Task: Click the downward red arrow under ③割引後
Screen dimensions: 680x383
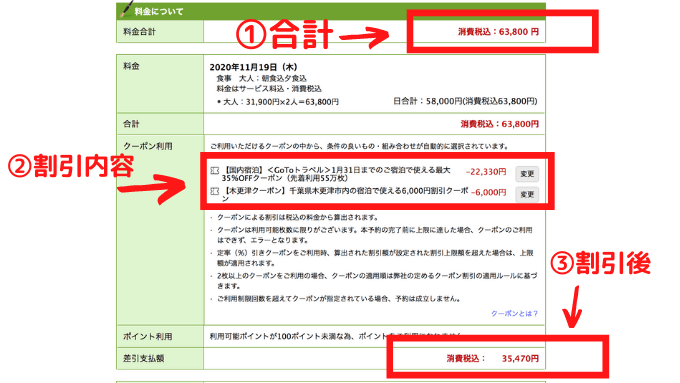Action: [x=573, y=306]
